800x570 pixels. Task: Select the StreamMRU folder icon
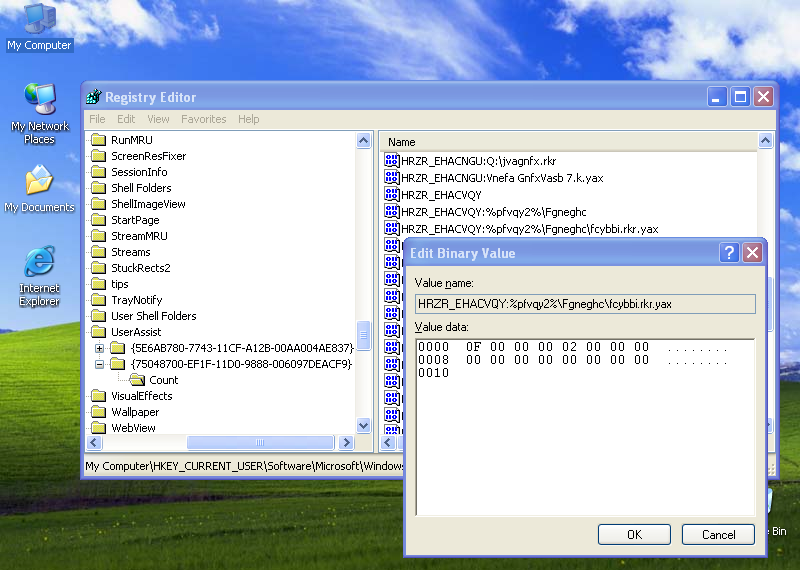tap(98, 236)
